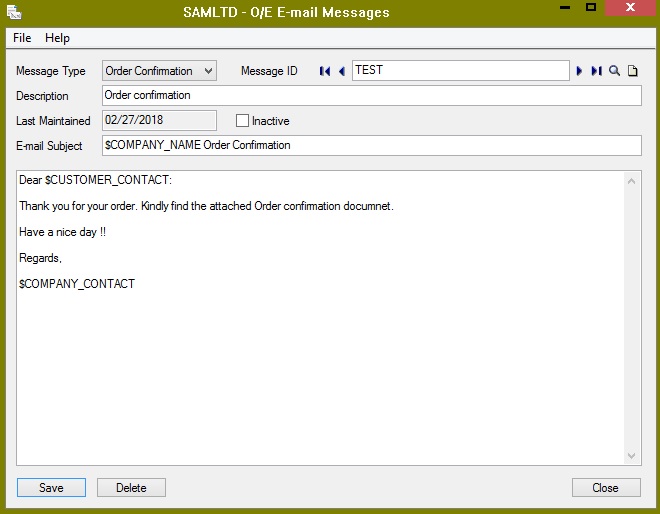Go to last Message ID record

pyautogui.click(x=596, y=71)
